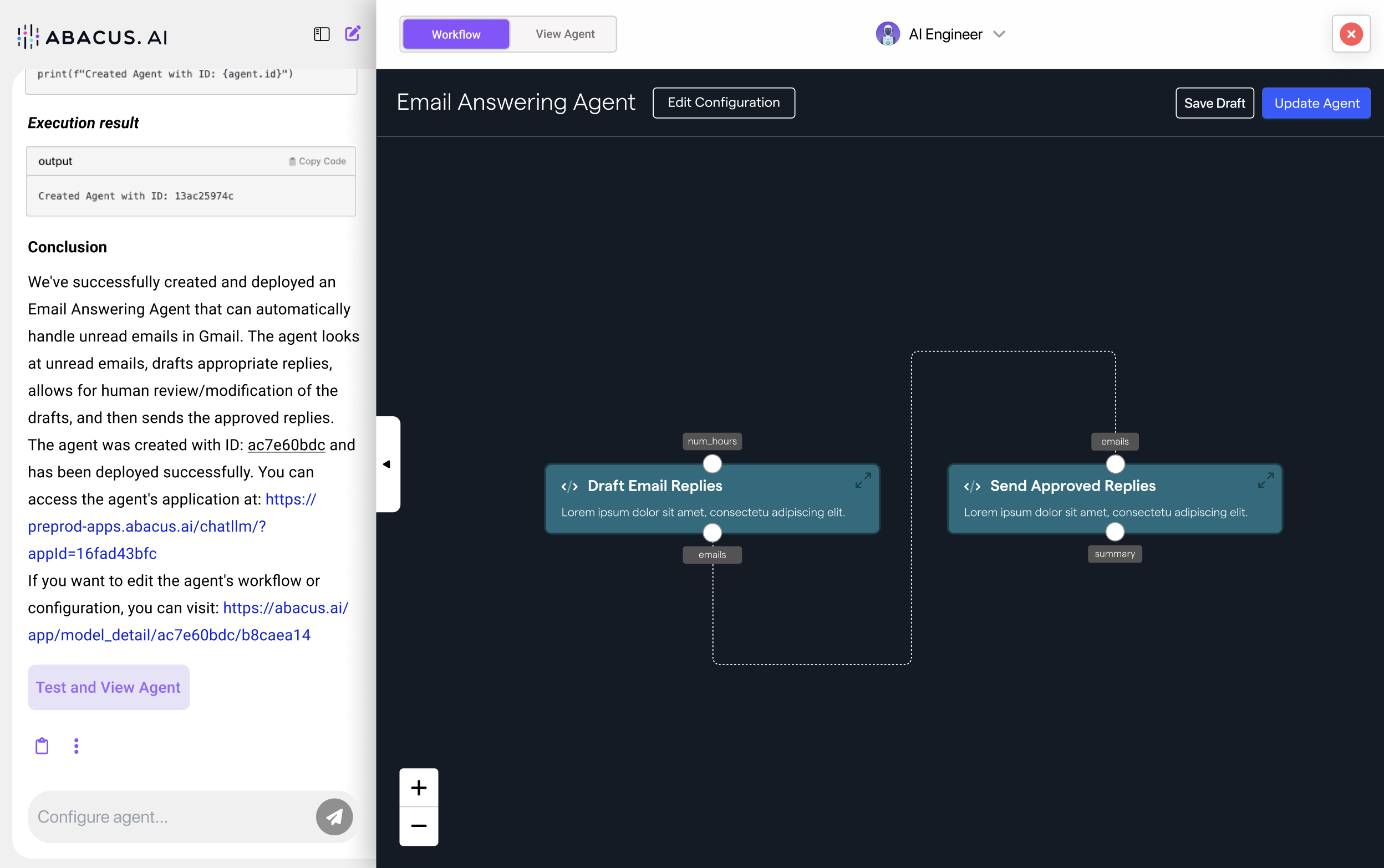Viewport: 1384px width, 868px height.
Task: Expand the Send Approved Replies node
Action: click(1265, 481)
